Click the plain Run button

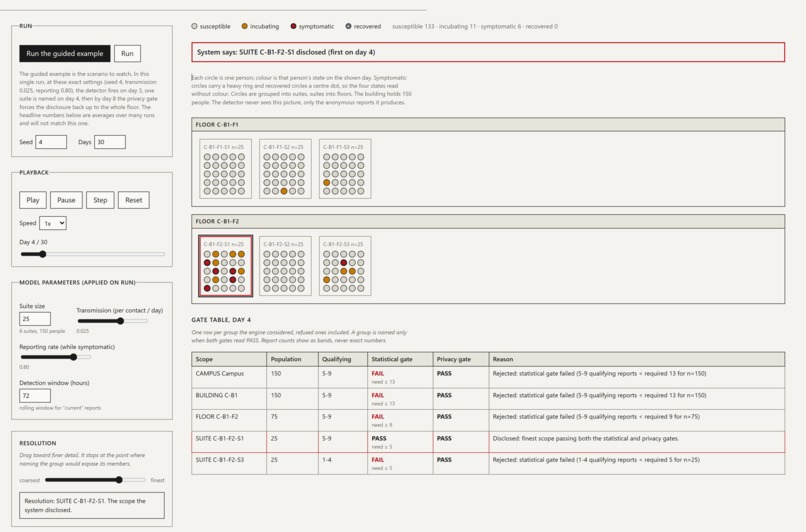coord(127,53)
